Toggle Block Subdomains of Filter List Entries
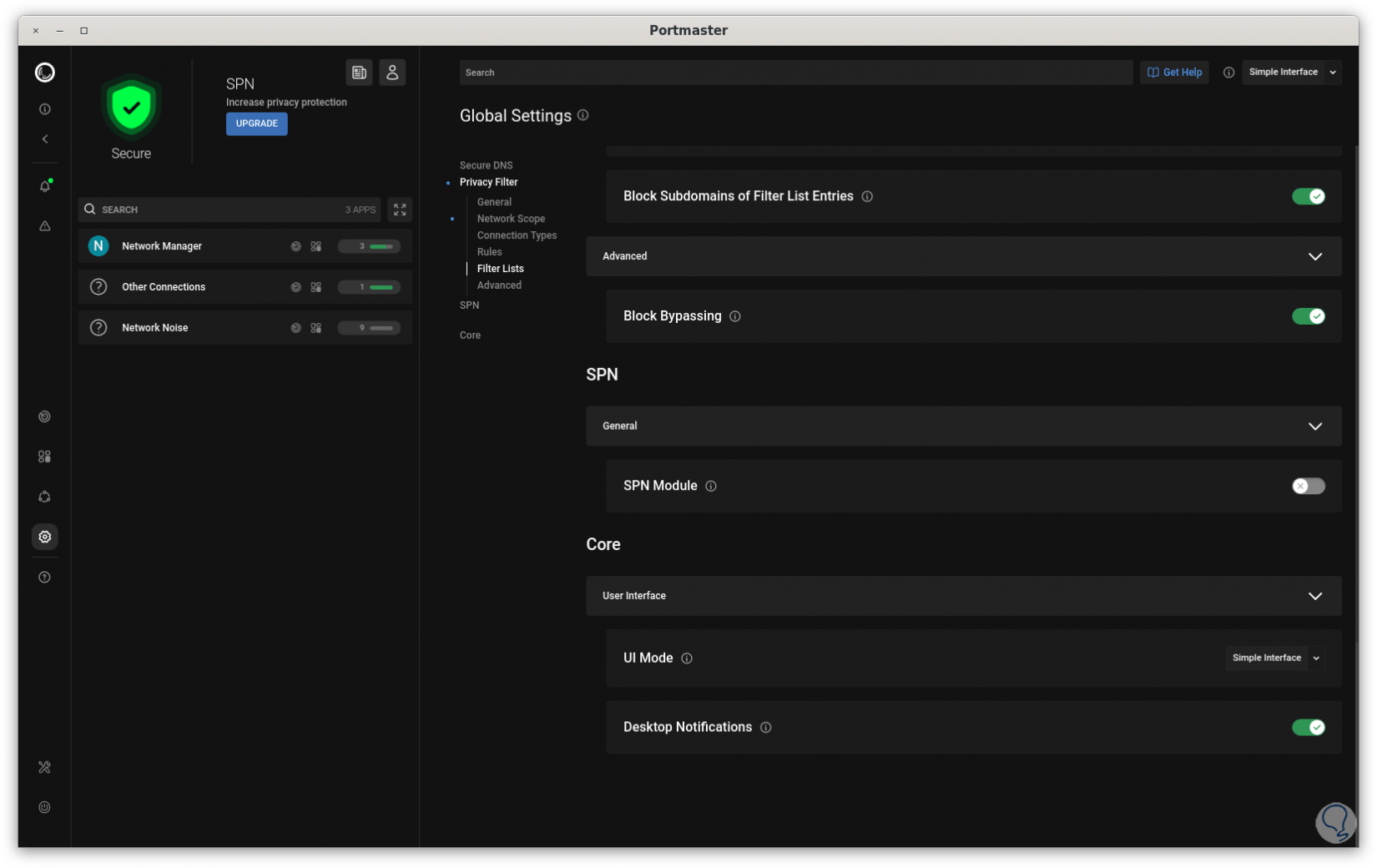This screenshot has height=868, width=1377. [x=1309, y=196]
